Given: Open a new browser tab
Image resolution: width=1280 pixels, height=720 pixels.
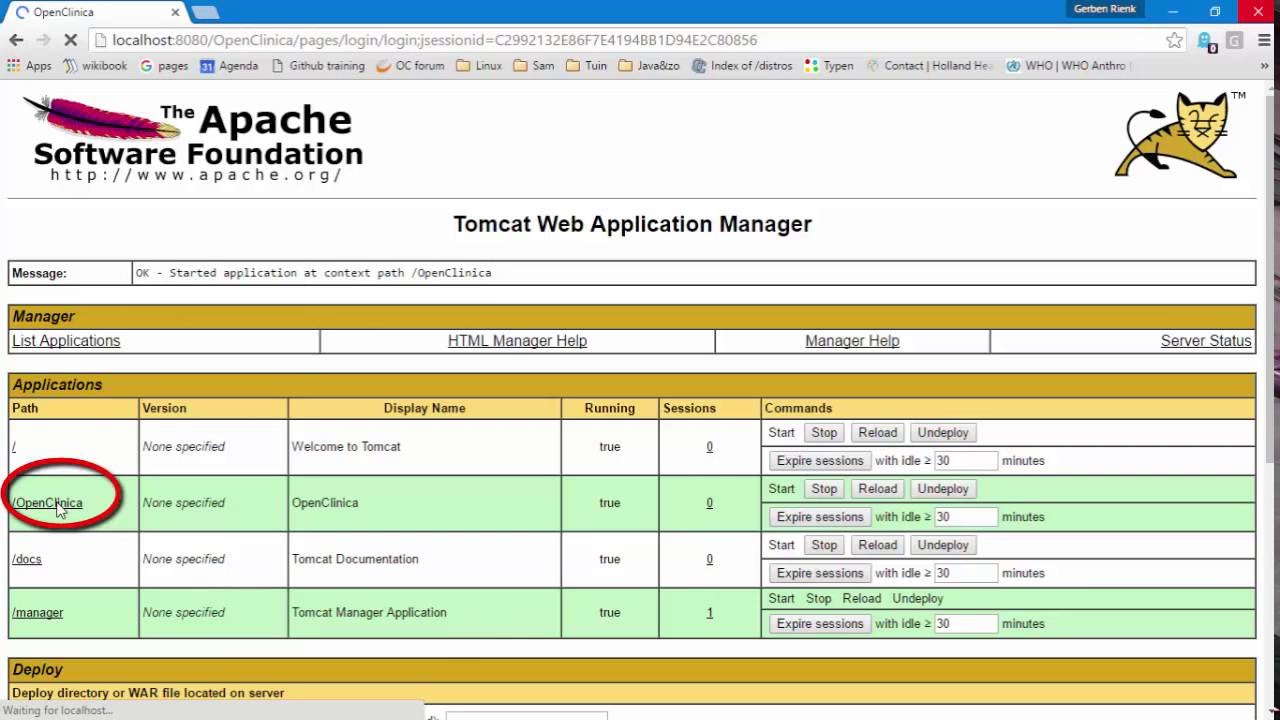Looking at the screenshot, I should 205,12.
